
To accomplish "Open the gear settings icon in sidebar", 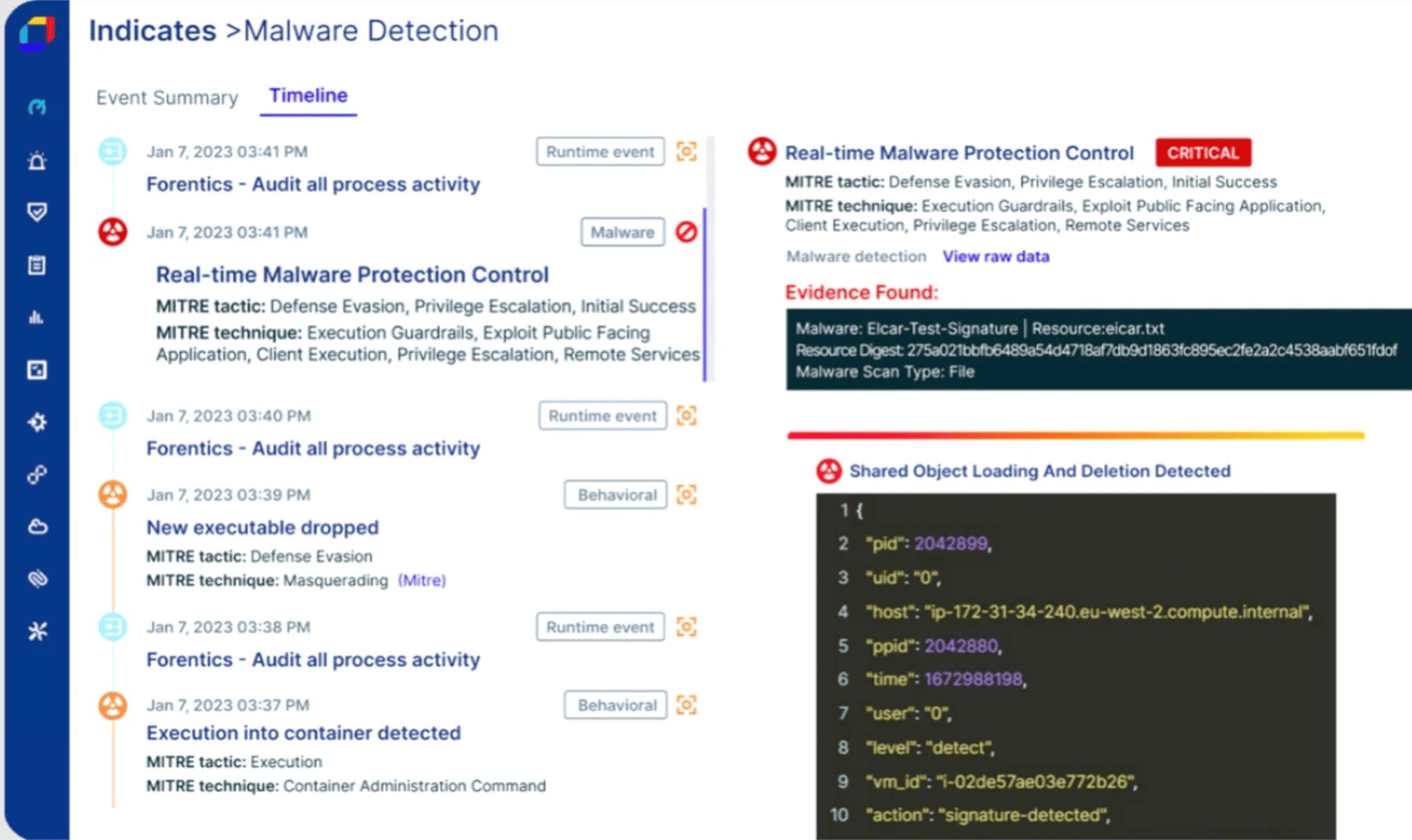I will tap(37, 422).
